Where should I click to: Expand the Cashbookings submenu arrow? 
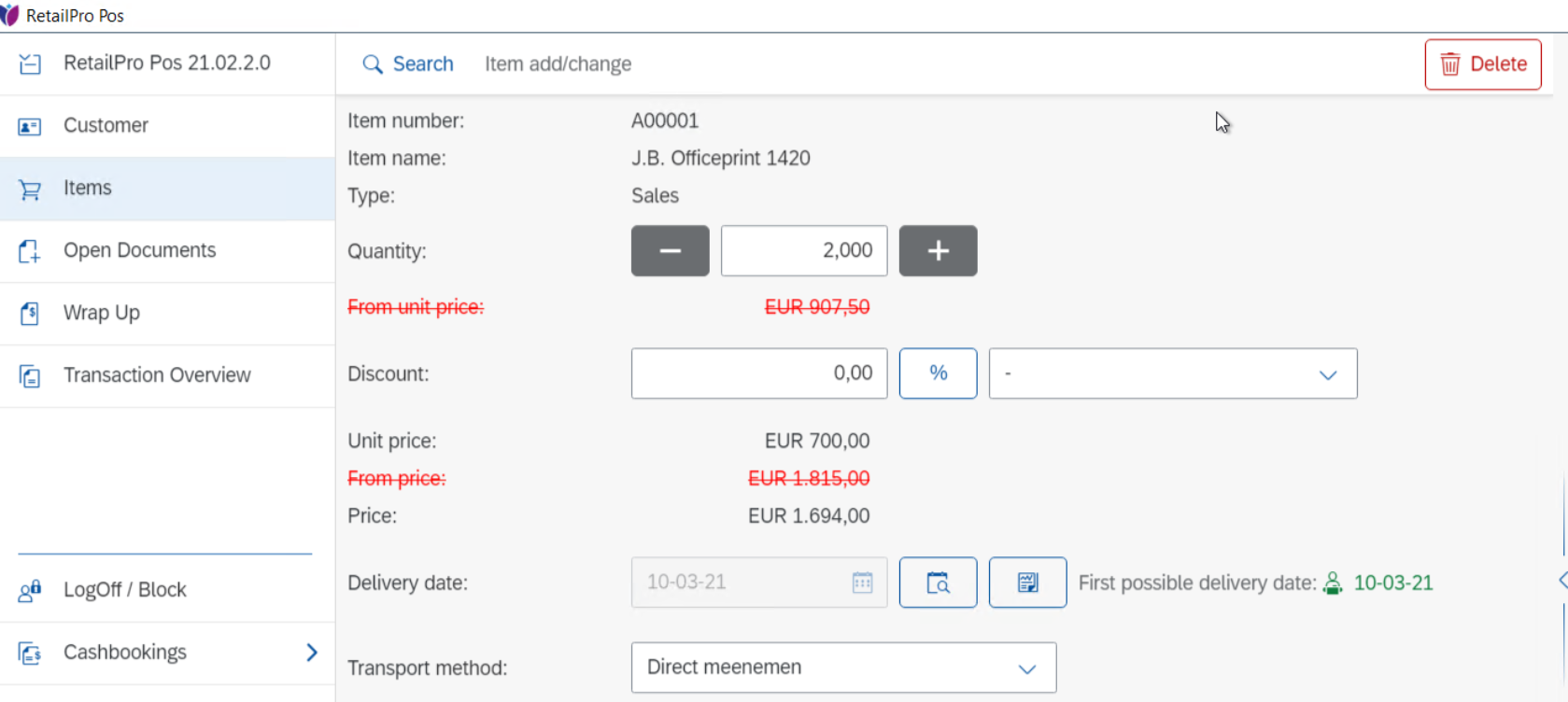(312, 653)
